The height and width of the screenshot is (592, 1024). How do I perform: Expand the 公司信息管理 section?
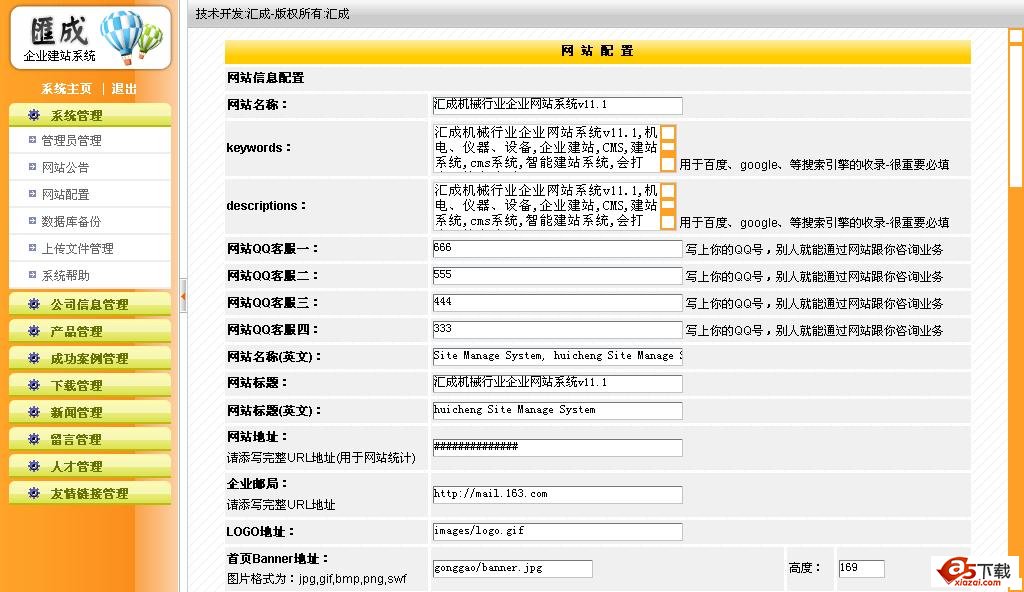[x=89, y=304]
